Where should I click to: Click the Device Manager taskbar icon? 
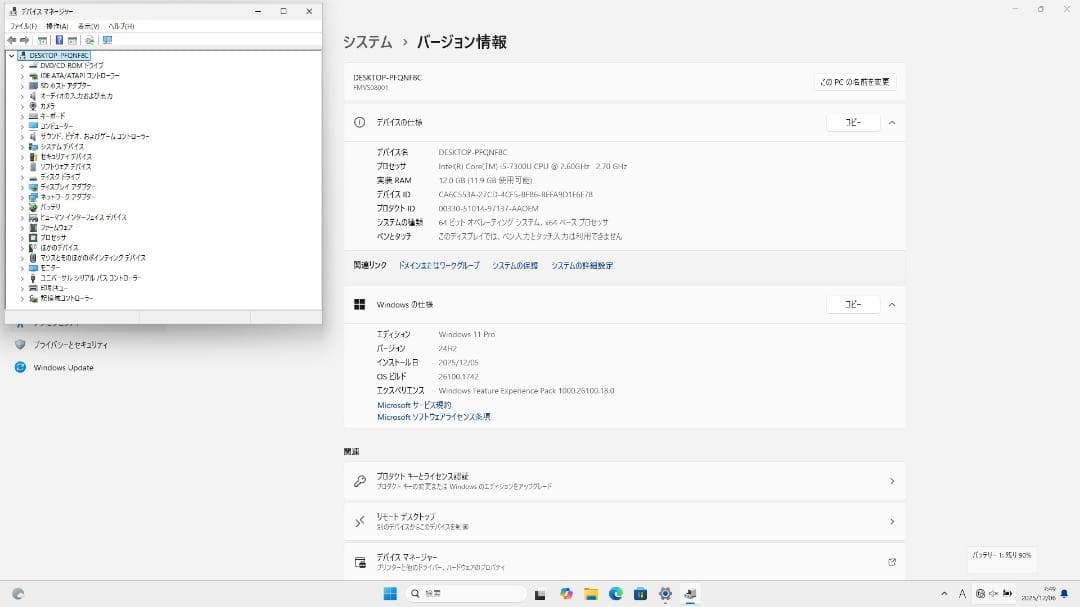tap(690, 593)
